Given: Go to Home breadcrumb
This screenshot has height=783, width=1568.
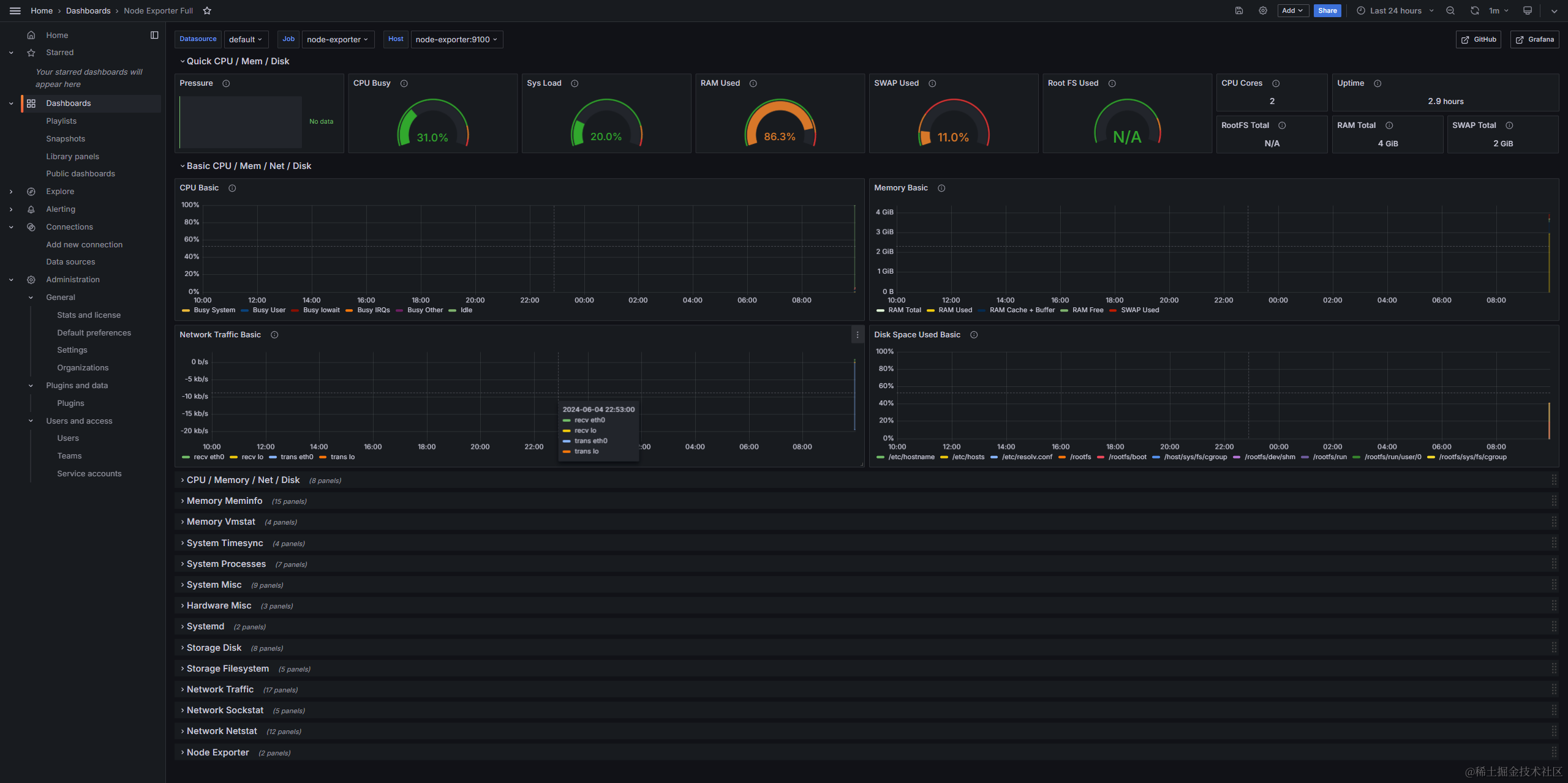Looking at the screenshot, I should (42, 10).
